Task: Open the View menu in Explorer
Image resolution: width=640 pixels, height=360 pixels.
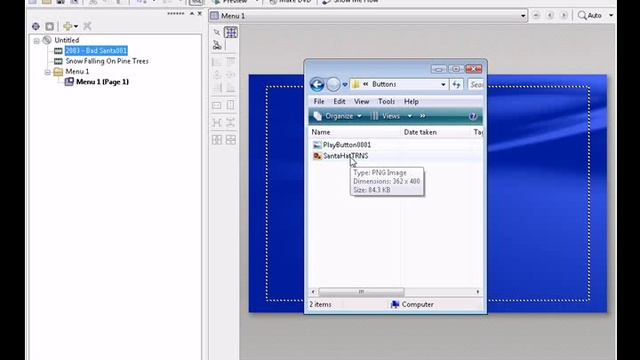Action: (361, 101)
